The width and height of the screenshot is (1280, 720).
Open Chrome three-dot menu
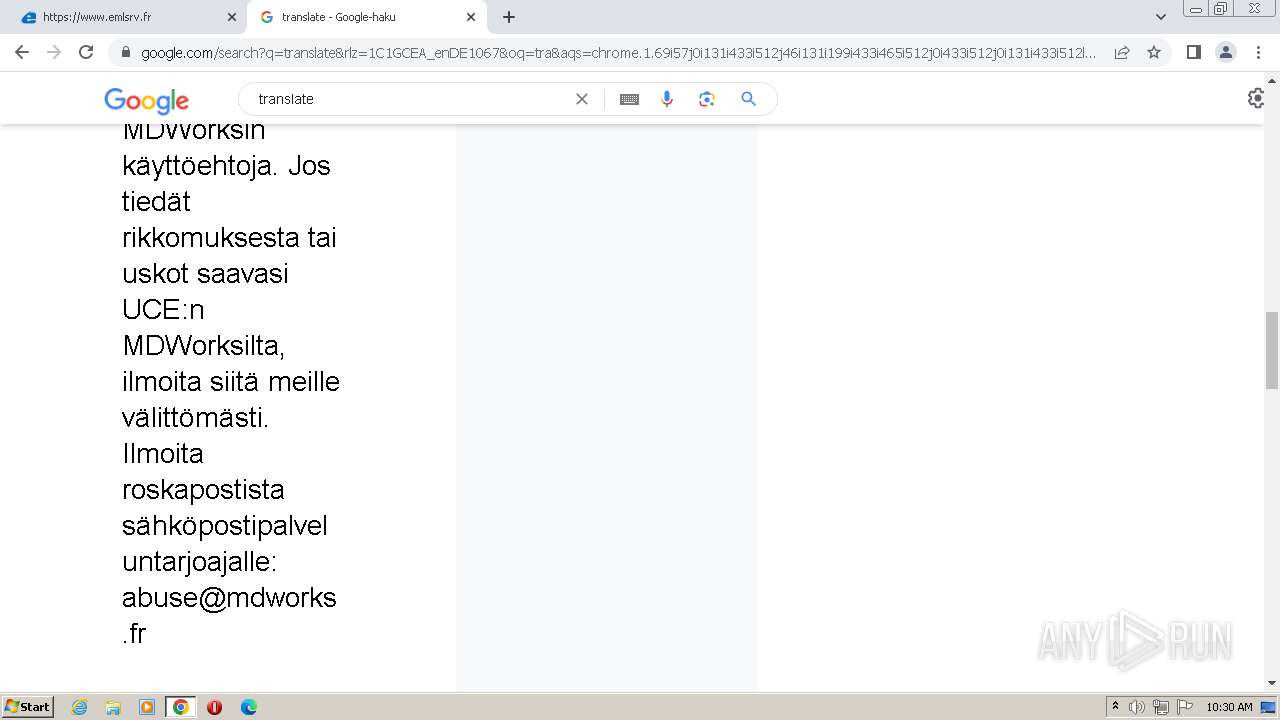coord(1258,52)
